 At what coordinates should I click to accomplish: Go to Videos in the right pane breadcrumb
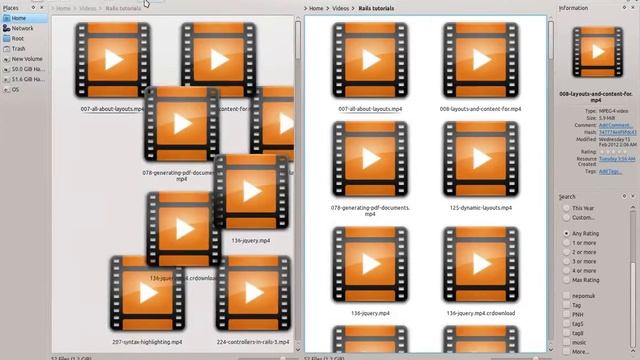[340, 8]
